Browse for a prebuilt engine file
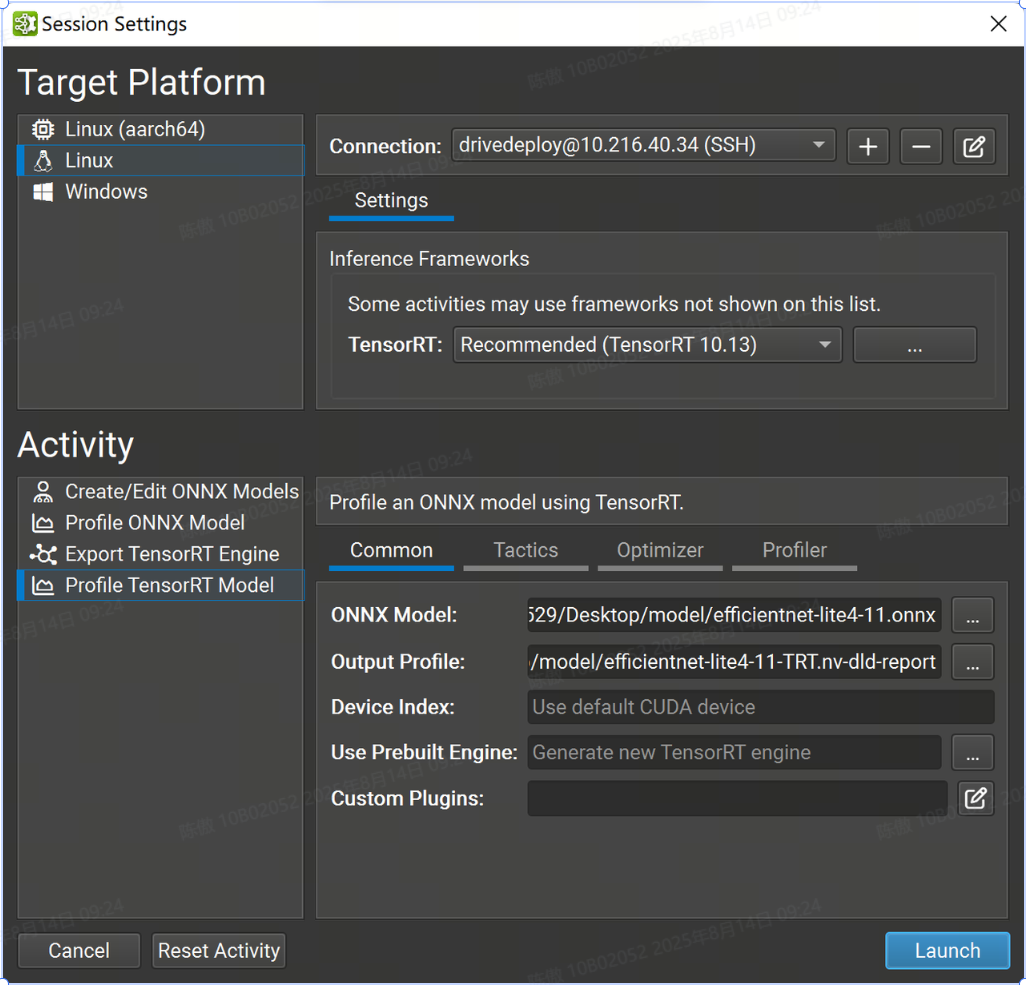The image size is (1026, 985). (x=972, y=753)
